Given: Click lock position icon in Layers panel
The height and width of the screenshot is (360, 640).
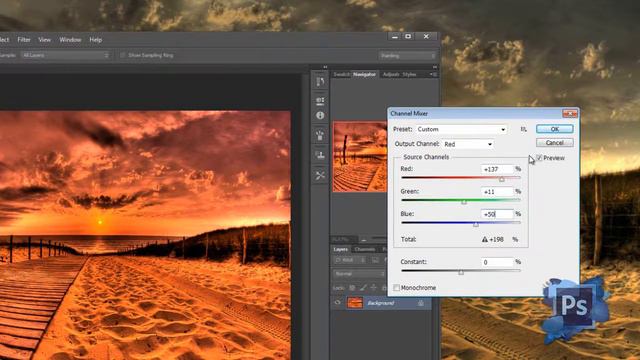Looking at the screenshot, I should [x=373, y=288].
